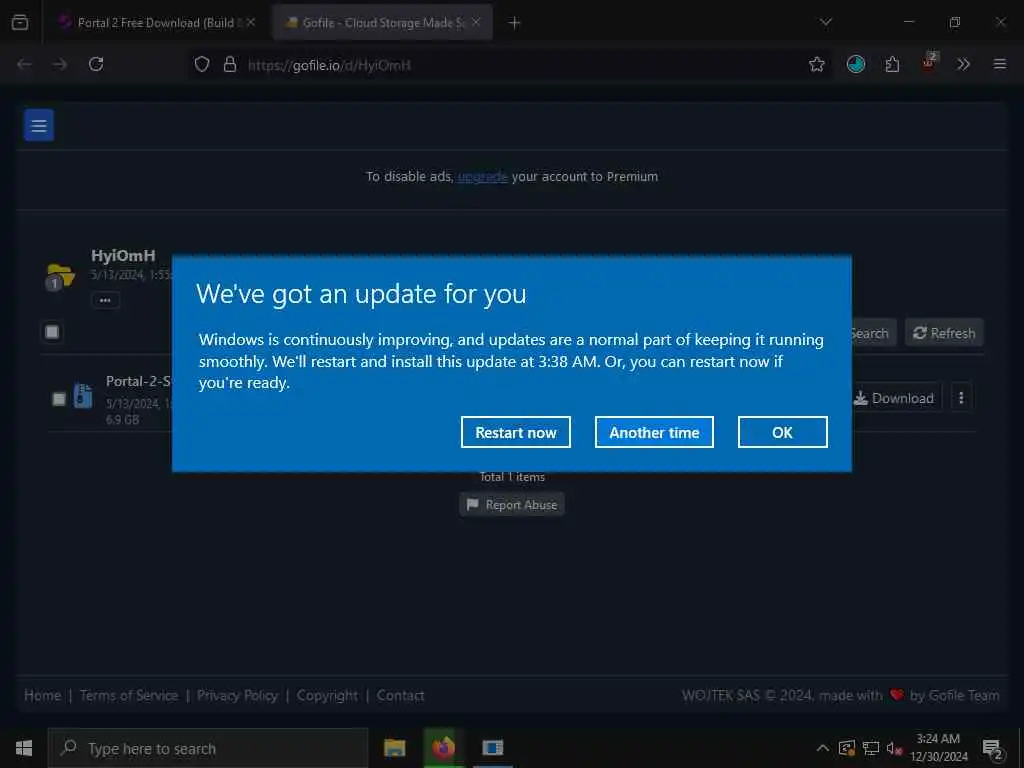The image size is (1024, 768).
Task: Bookmark page with star icon
Action: (816, 64)
